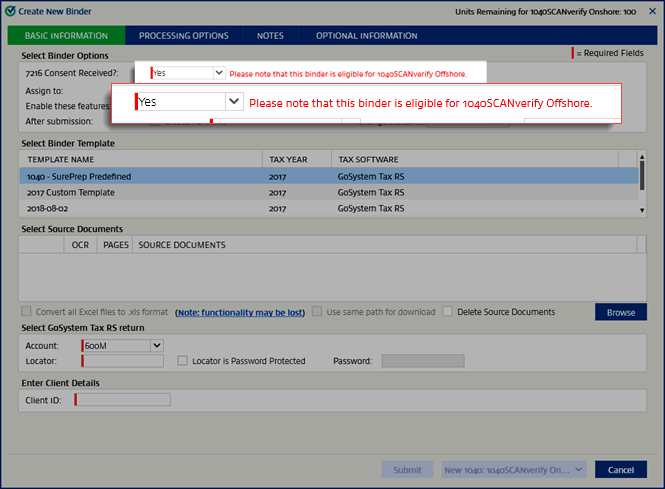The image size is (665, 489).
Task: Click the Basic Information tab
Action: point(66,36)
